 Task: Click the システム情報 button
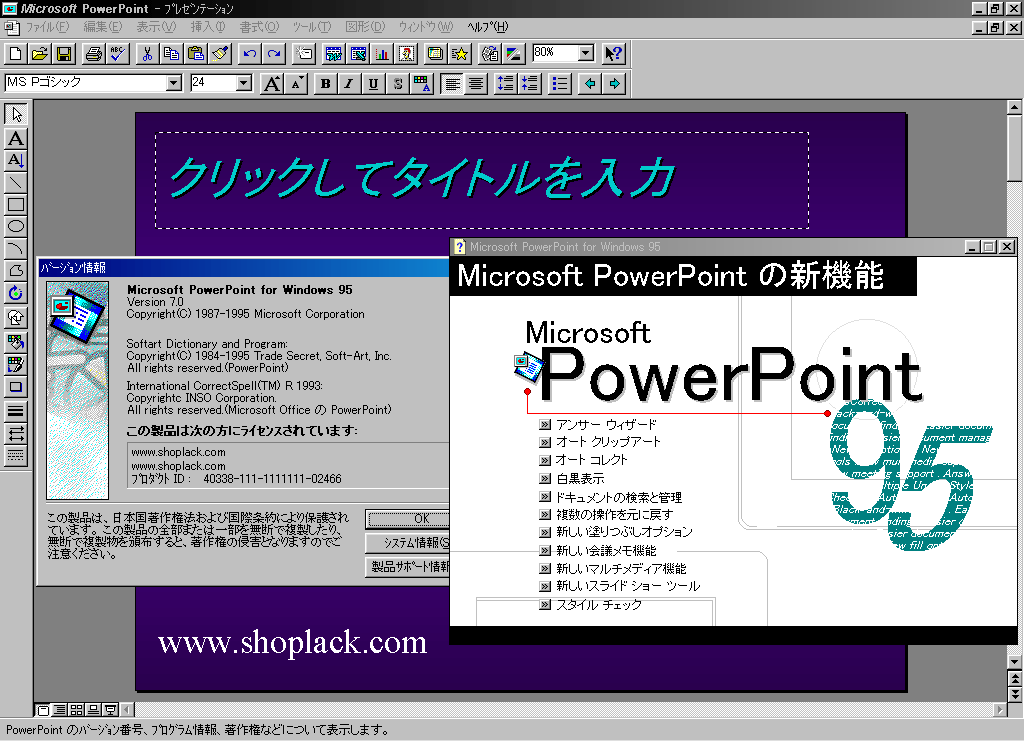(x=408, y=543)
